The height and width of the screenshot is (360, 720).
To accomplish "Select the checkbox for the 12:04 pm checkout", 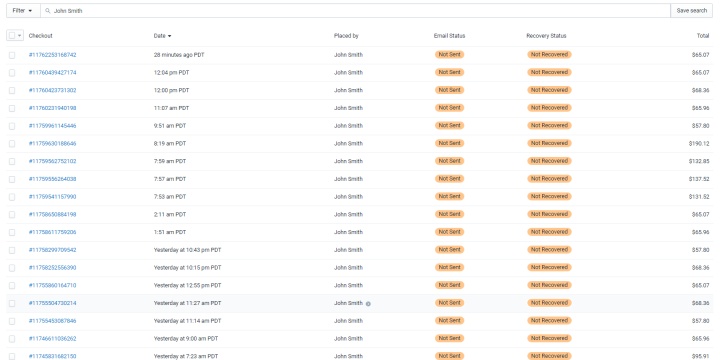I will point(12,73).
